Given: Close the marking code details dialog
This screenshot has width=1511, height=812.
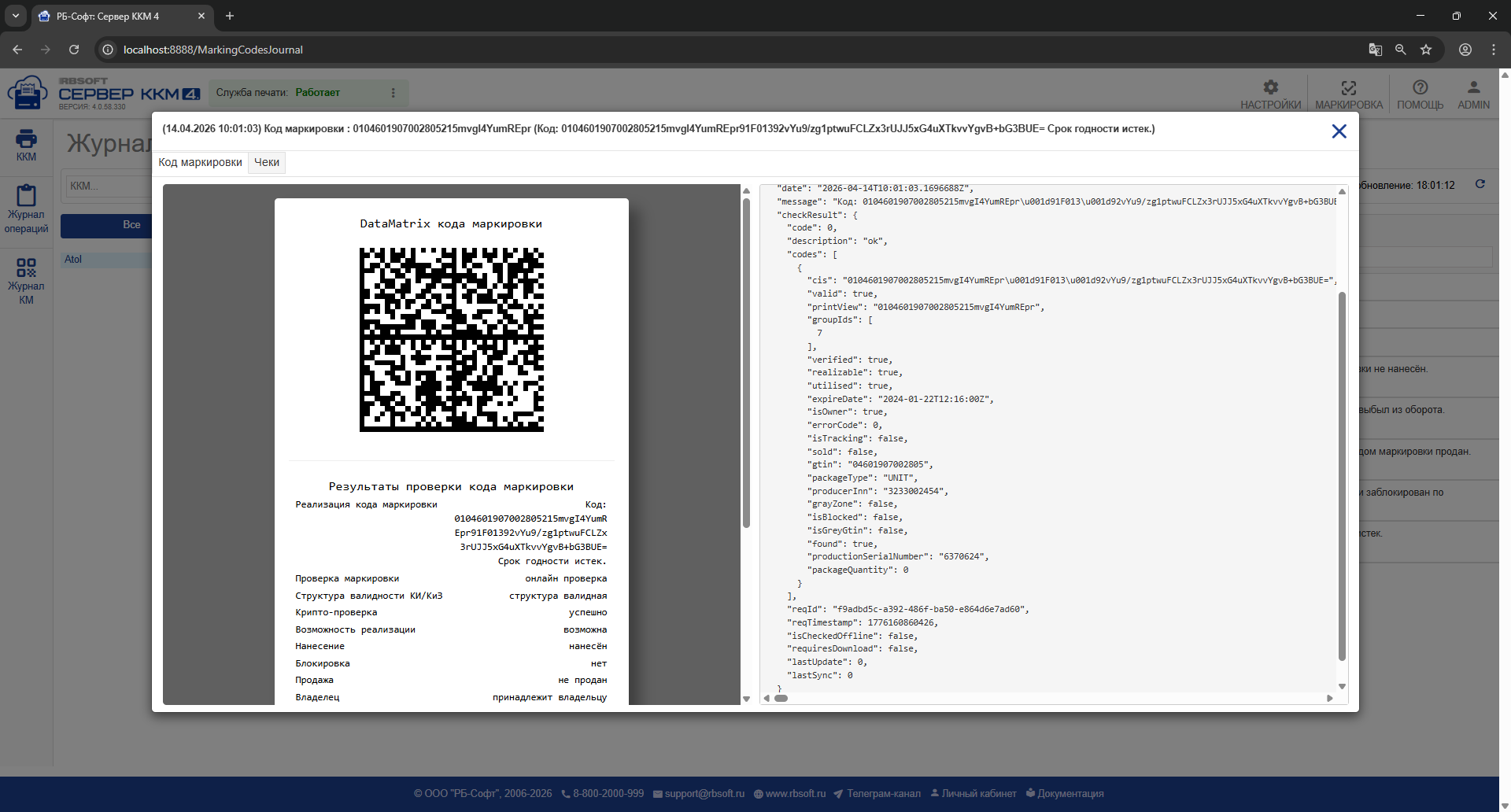Looking at the screenshot, I should [x=1339, y=131].
